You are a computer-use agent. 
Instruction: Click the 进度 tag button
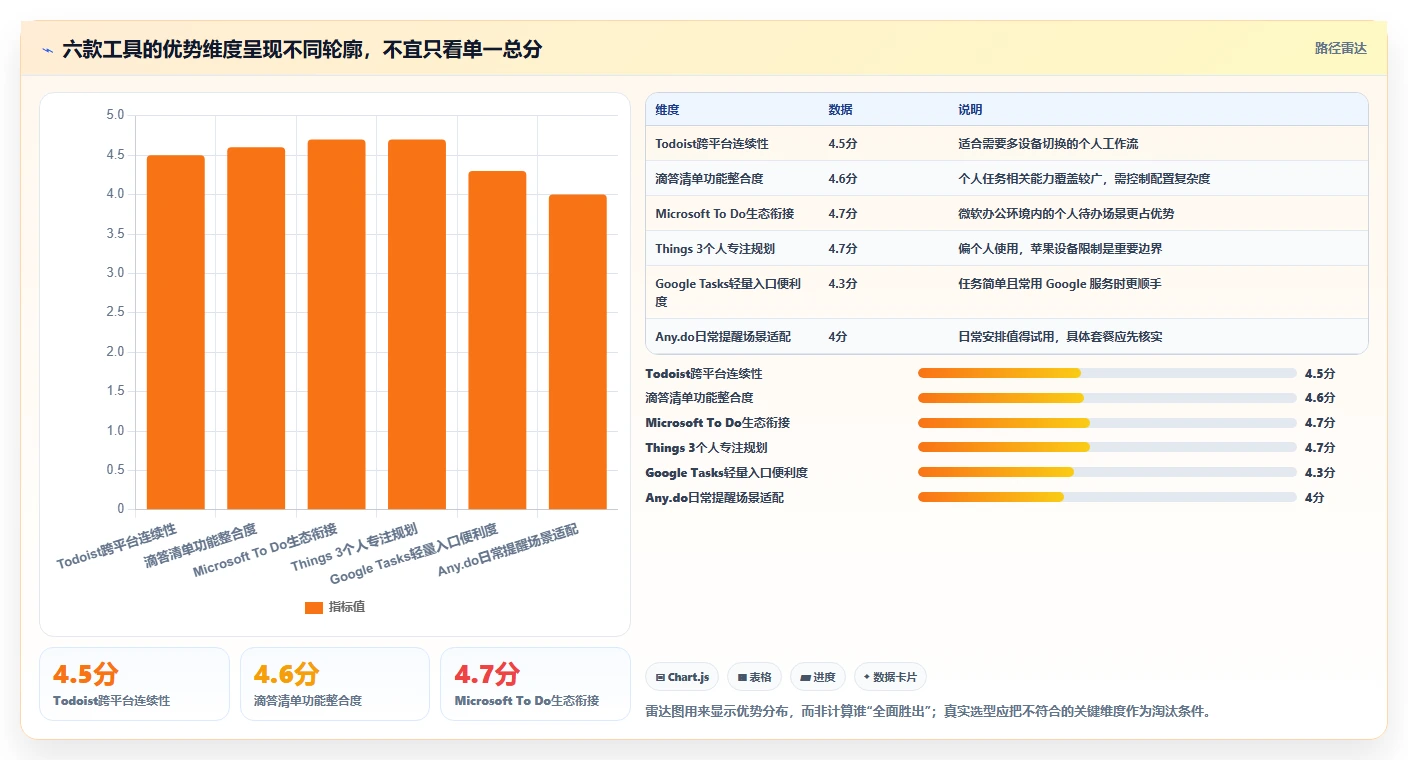pos(818,677)
